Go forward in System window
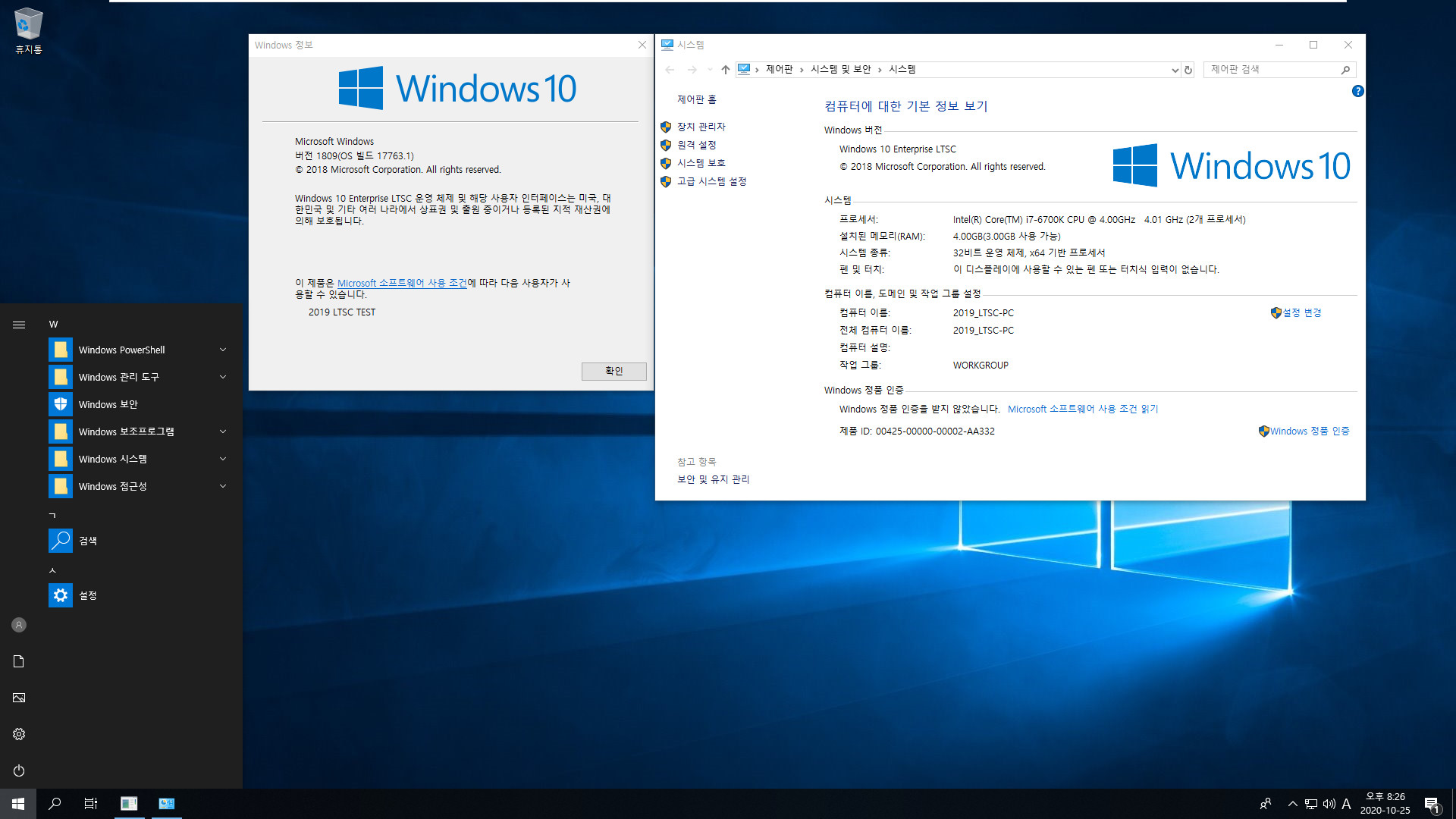The height and width of the screenshot is (819, 1456). click(x=692, y=70)
